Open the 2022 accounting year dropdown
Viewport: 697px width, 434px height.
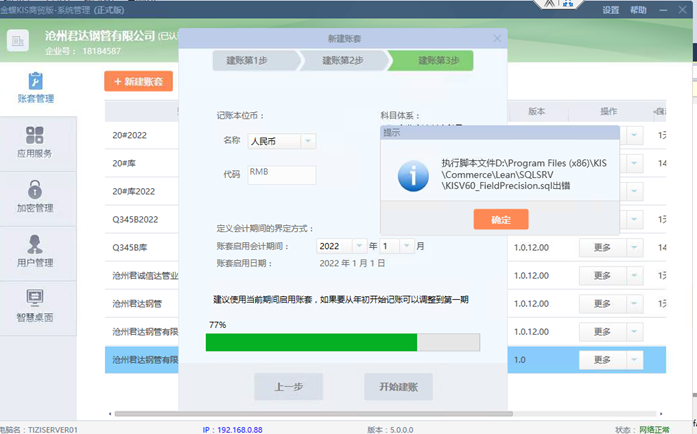[x=358, y=246]
